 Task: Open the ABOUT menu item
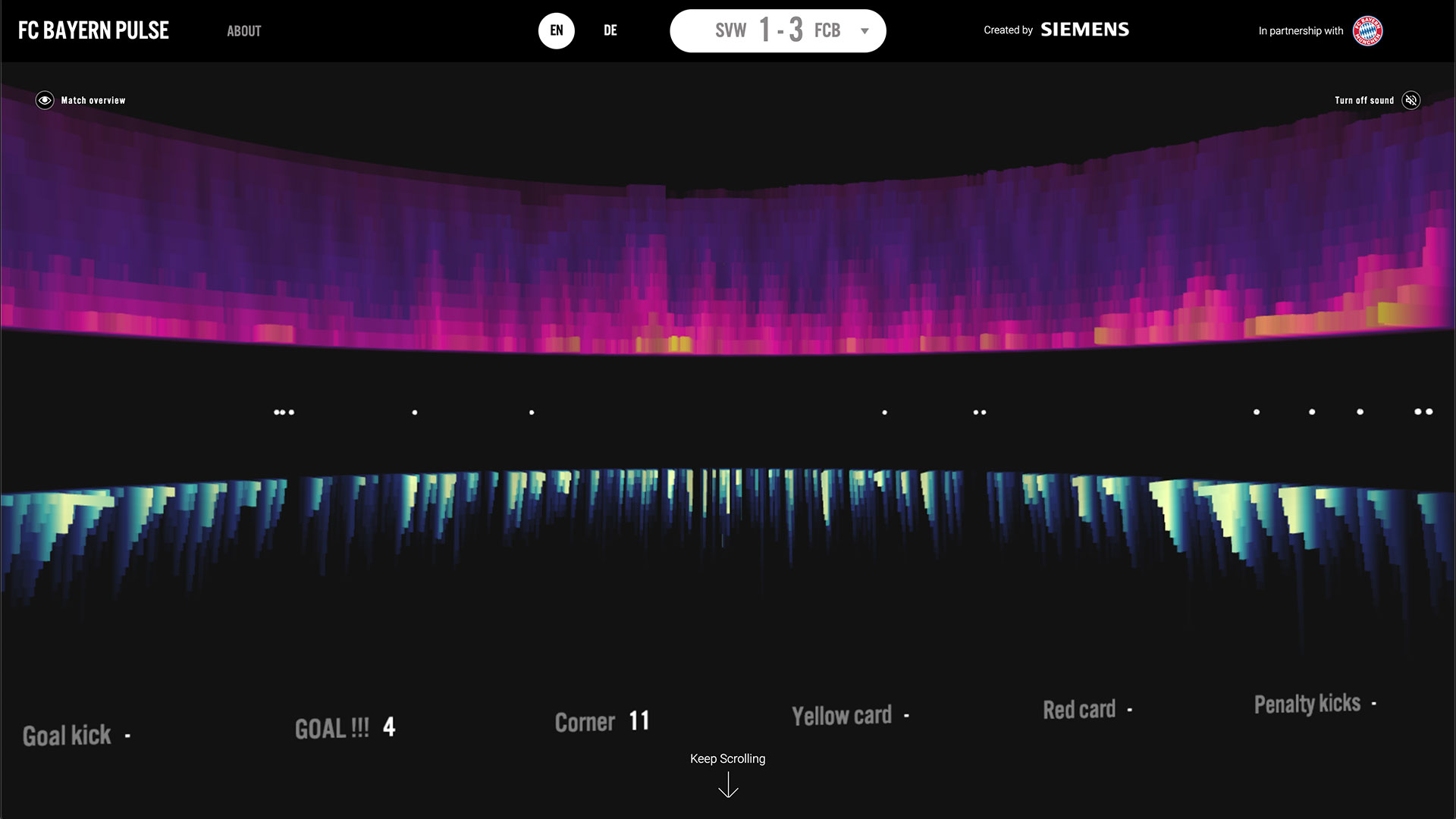coord(244,31)
